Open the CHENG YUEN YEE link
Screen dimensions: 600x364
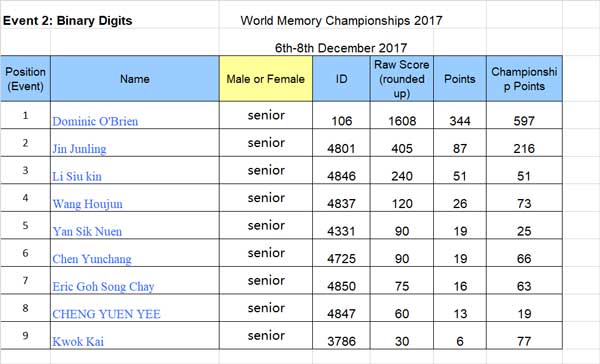coord(106,314)
